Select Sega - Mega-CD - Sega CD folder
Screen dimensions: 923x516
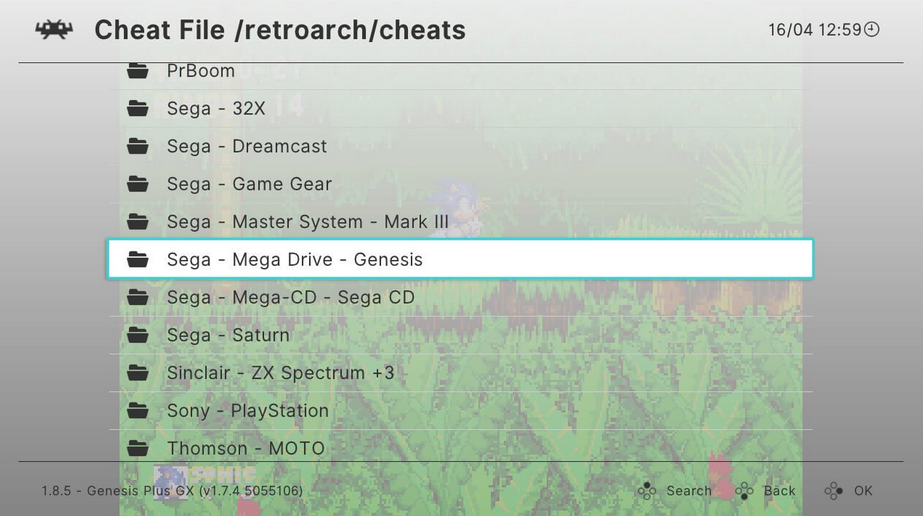461,297
